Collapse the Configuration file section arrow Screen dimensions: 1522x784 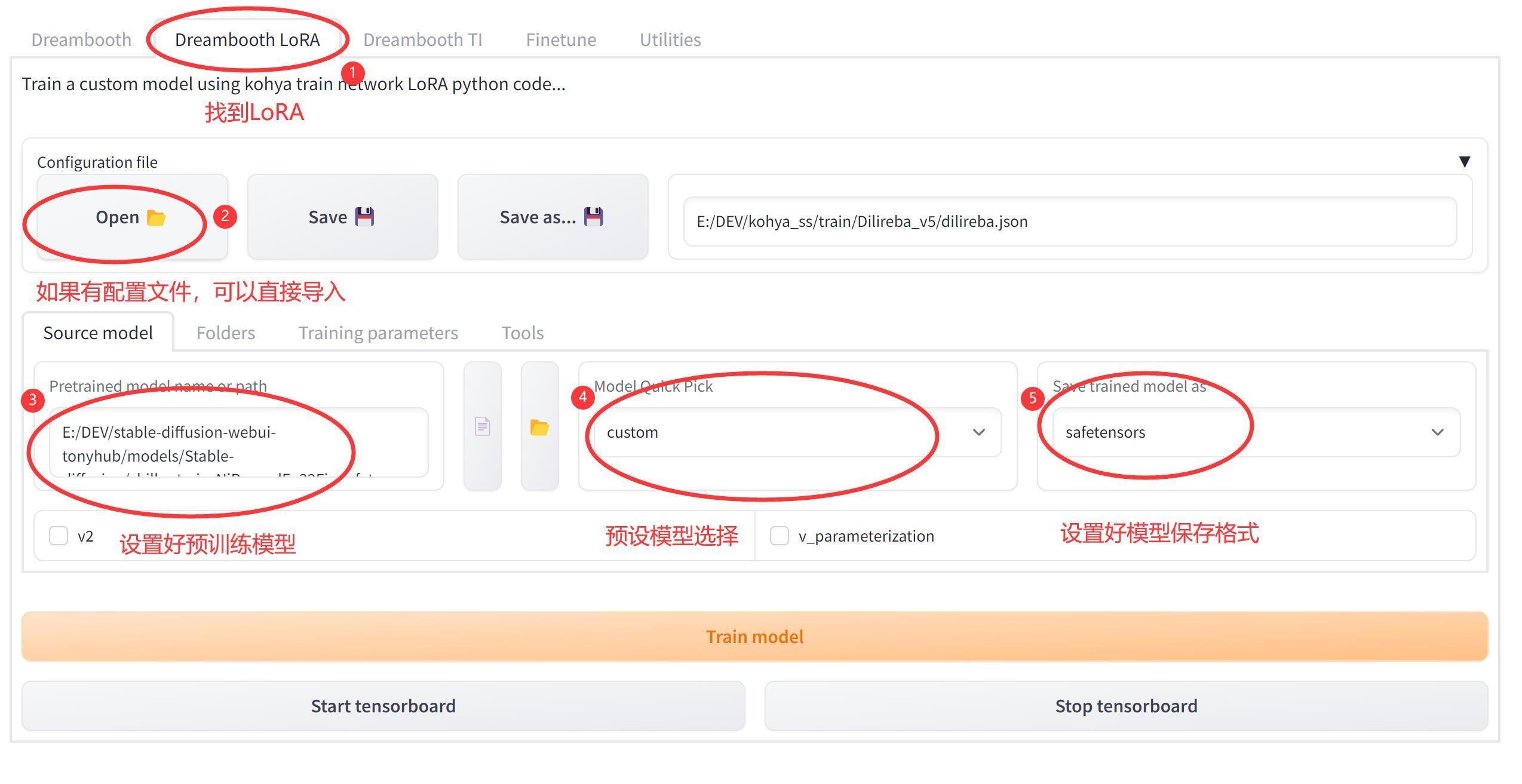1464,162
